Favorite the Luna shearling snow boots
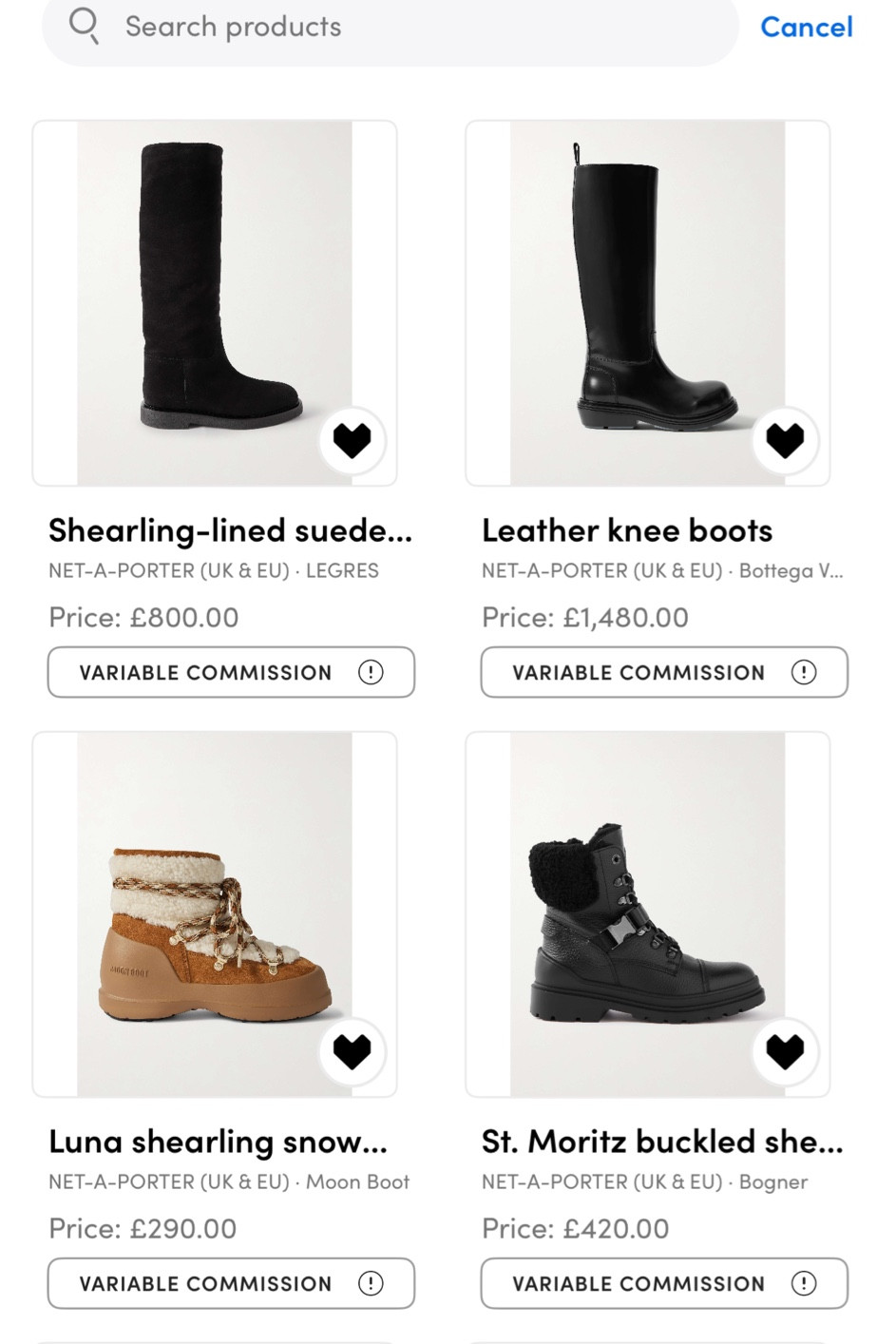 353,1051
